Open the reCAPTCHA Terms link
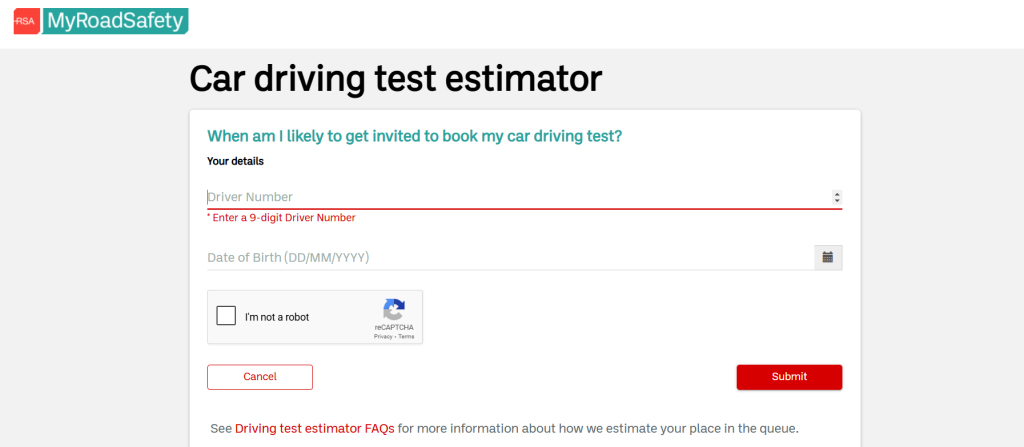The height and width of the screenshot is (447, 1024). click(406, 337)
